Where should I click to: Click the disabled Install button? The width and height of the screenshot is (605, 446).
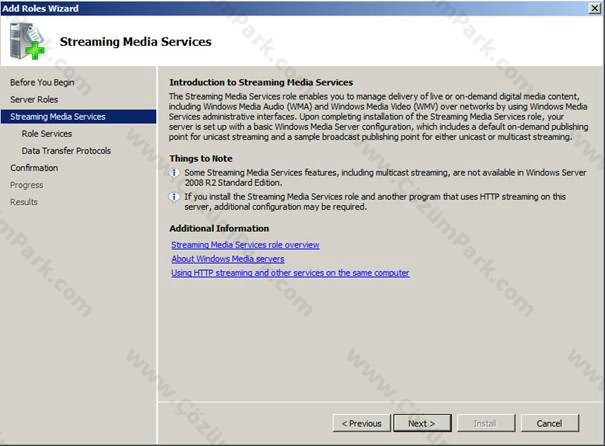486,423
